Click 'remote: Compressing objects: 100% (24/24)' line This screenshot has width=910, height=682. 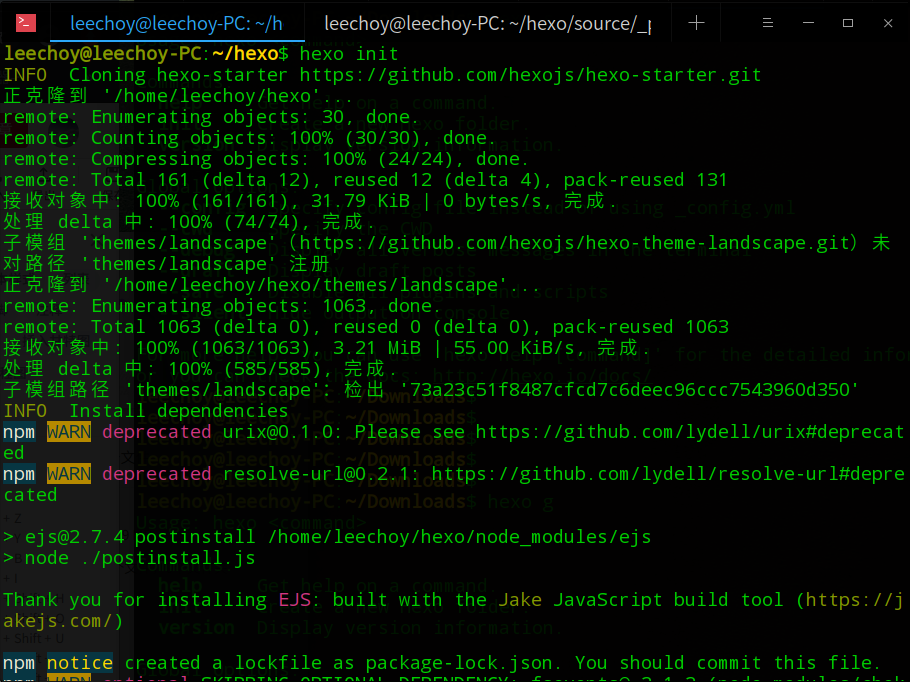[266, 159]
